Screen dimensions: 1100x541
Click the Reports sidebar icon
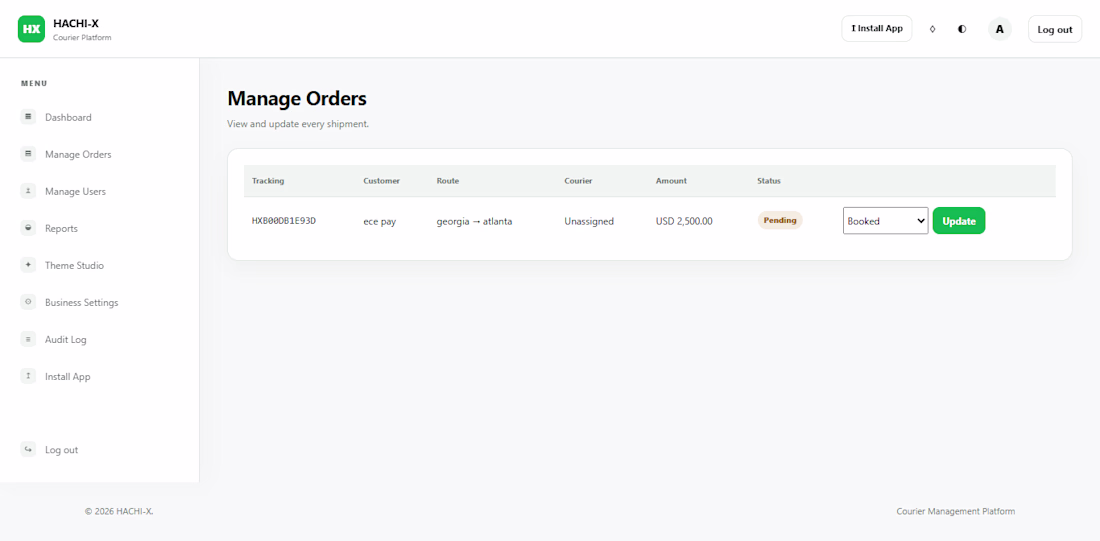28,228
